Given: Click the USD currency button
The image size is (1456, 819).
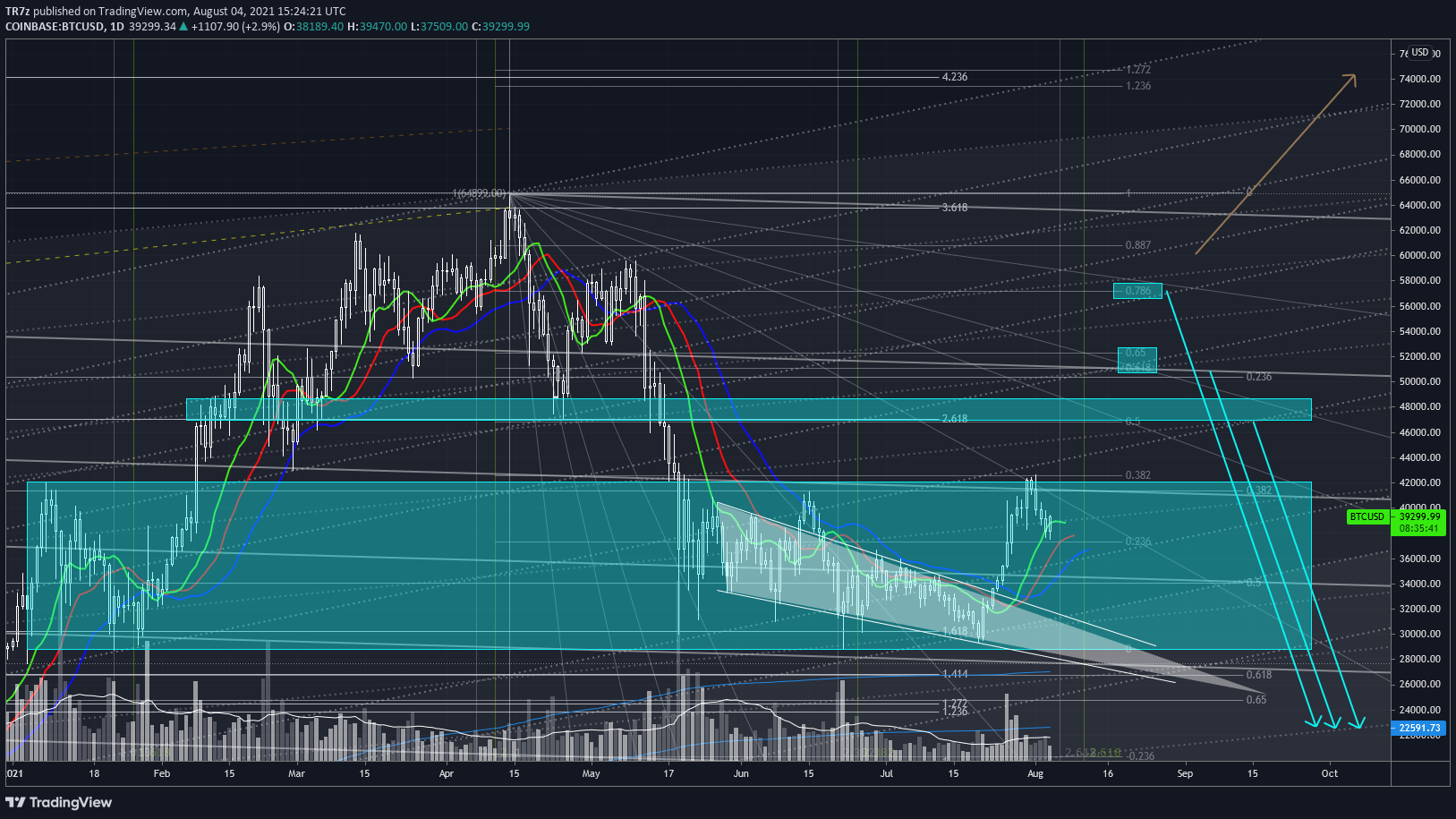Looking at the screenshot, I should tap(1420, 52).
